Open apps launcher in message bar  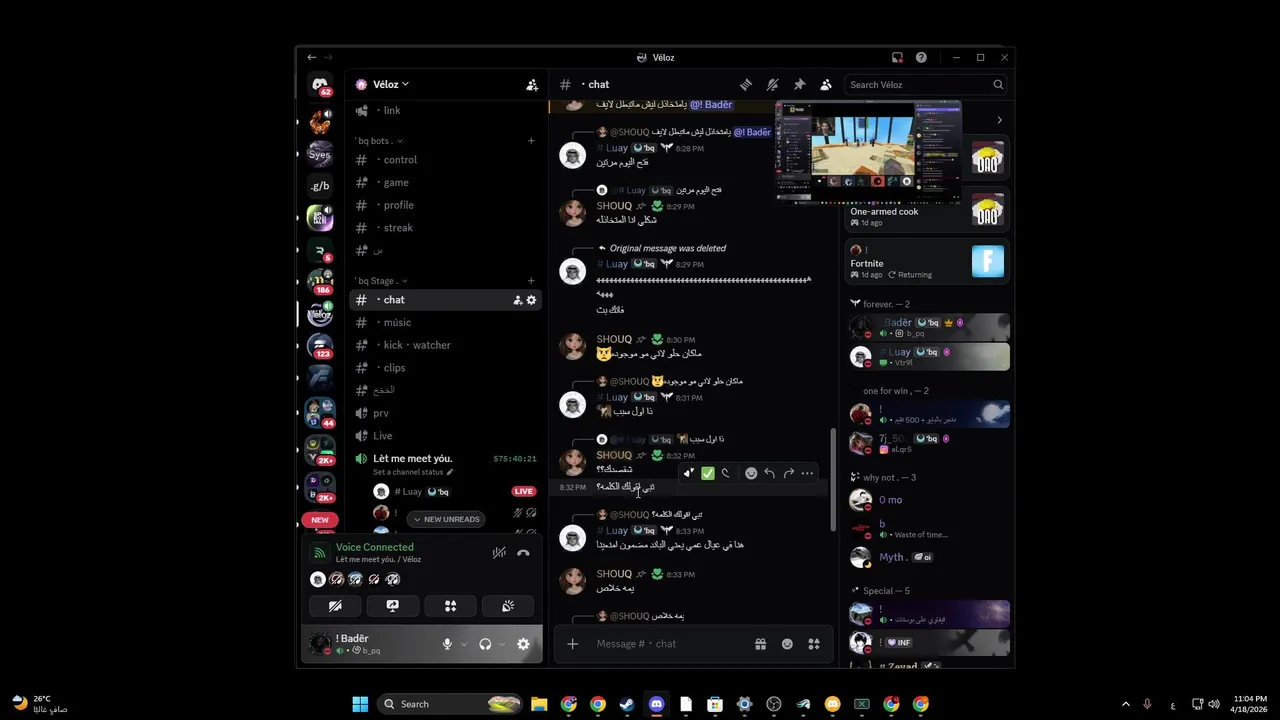pos(814,644)
